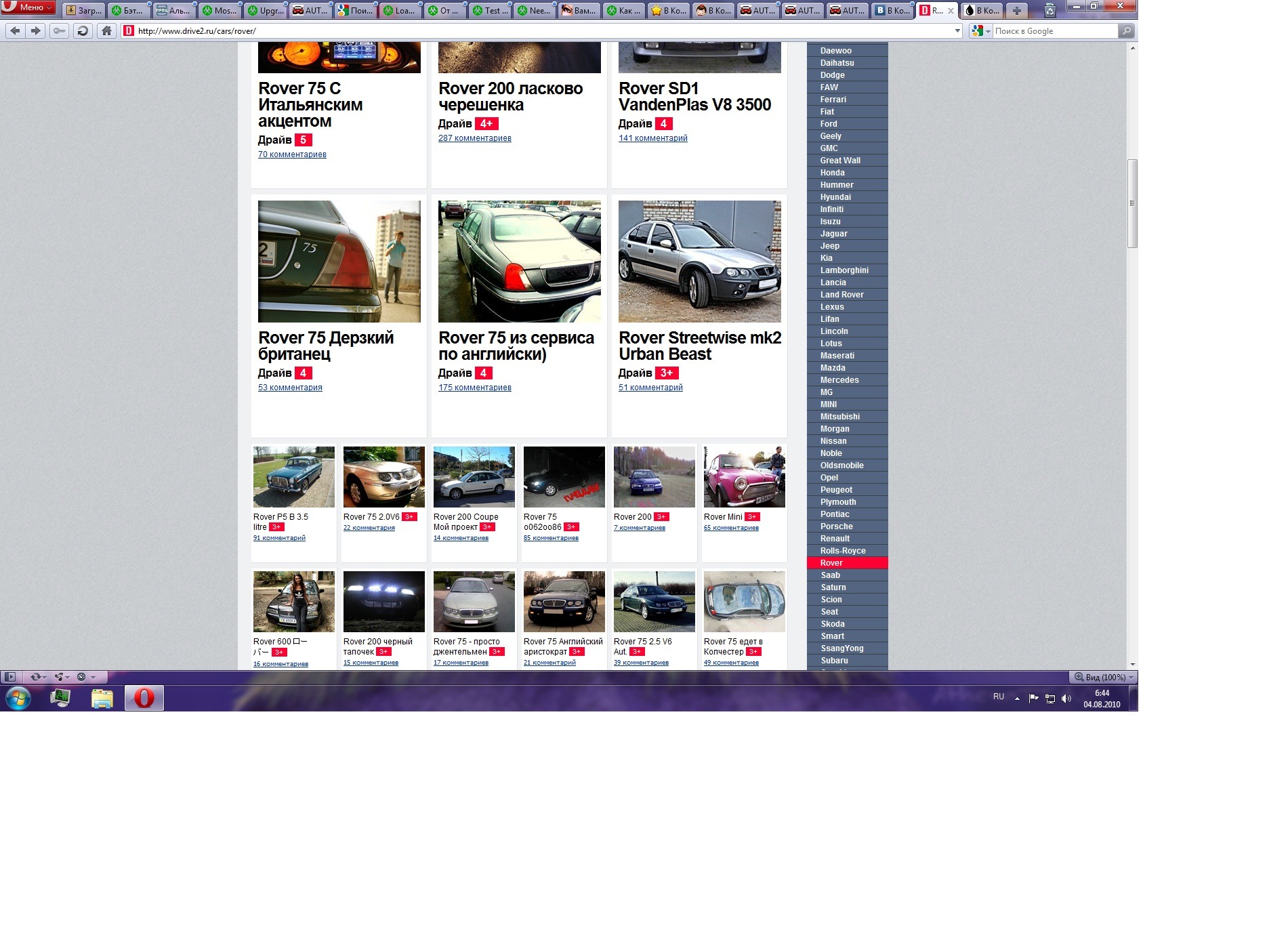Go back with the Back arrow
The image size is (1269, 952).
click(16, 30)
